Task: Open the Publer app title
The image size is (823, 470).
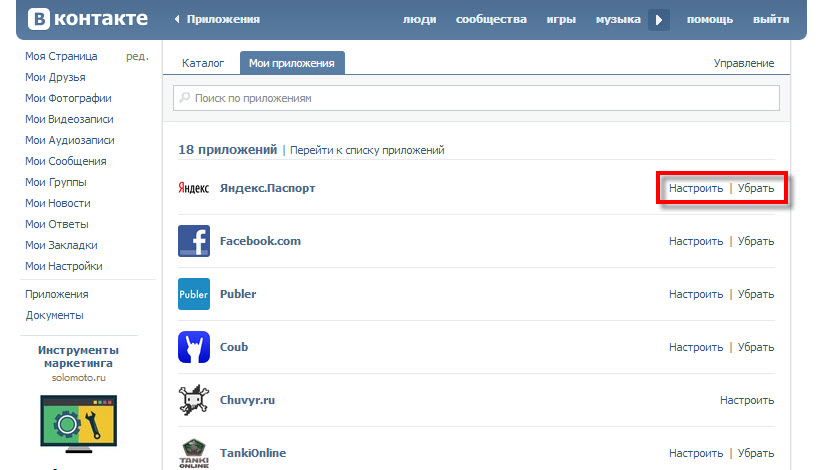Action: [x=238, y=294]
